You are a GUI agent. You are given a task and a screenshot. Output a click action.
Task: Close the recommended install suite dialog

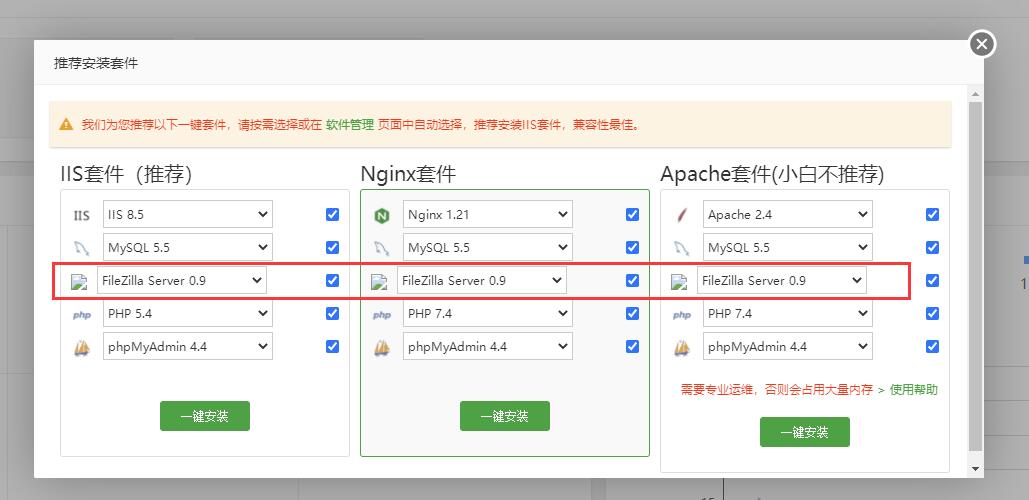982,44
